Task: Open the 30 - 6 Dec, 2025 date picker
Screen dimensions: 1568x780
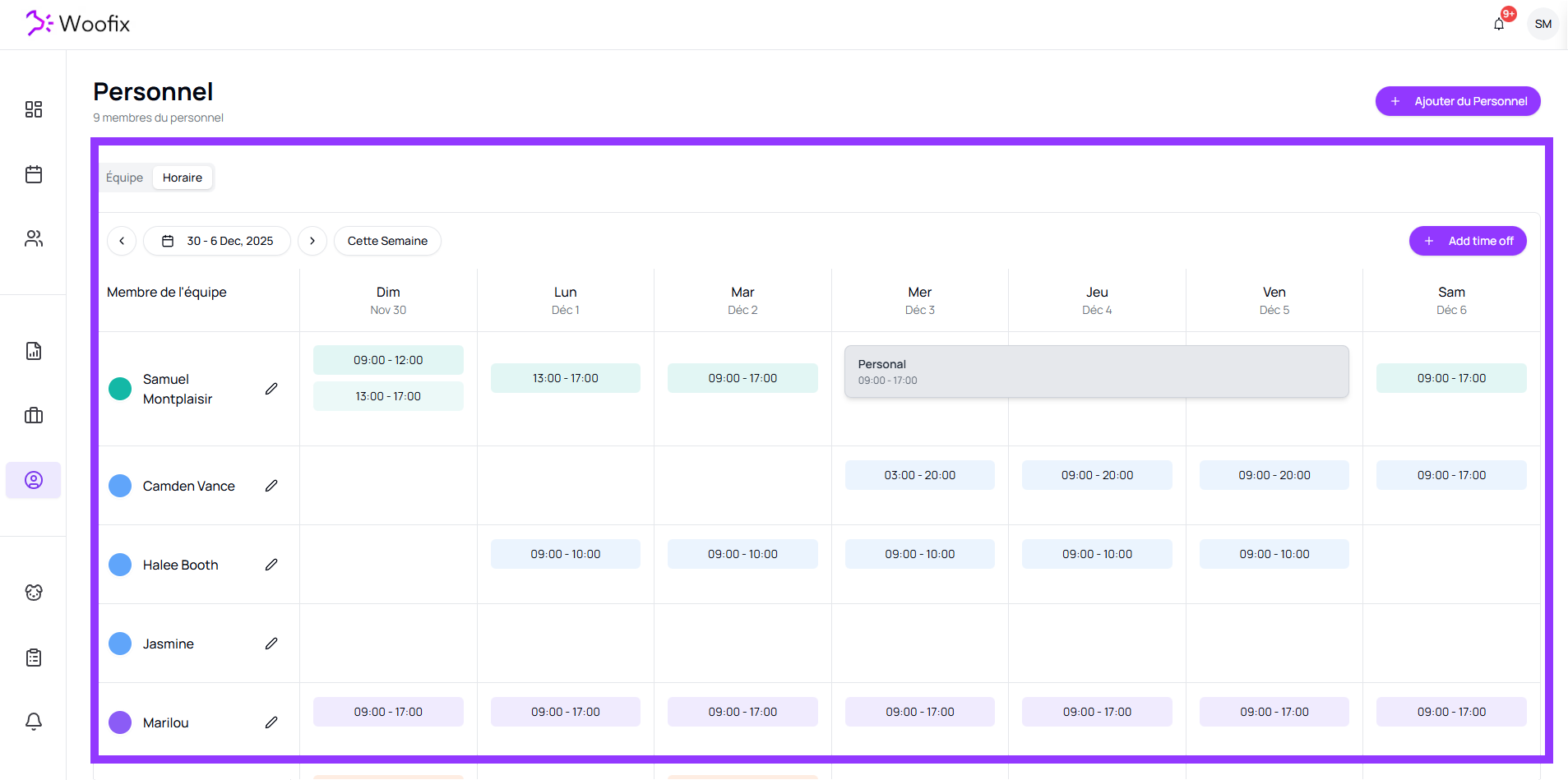Action: pos(217,241)
